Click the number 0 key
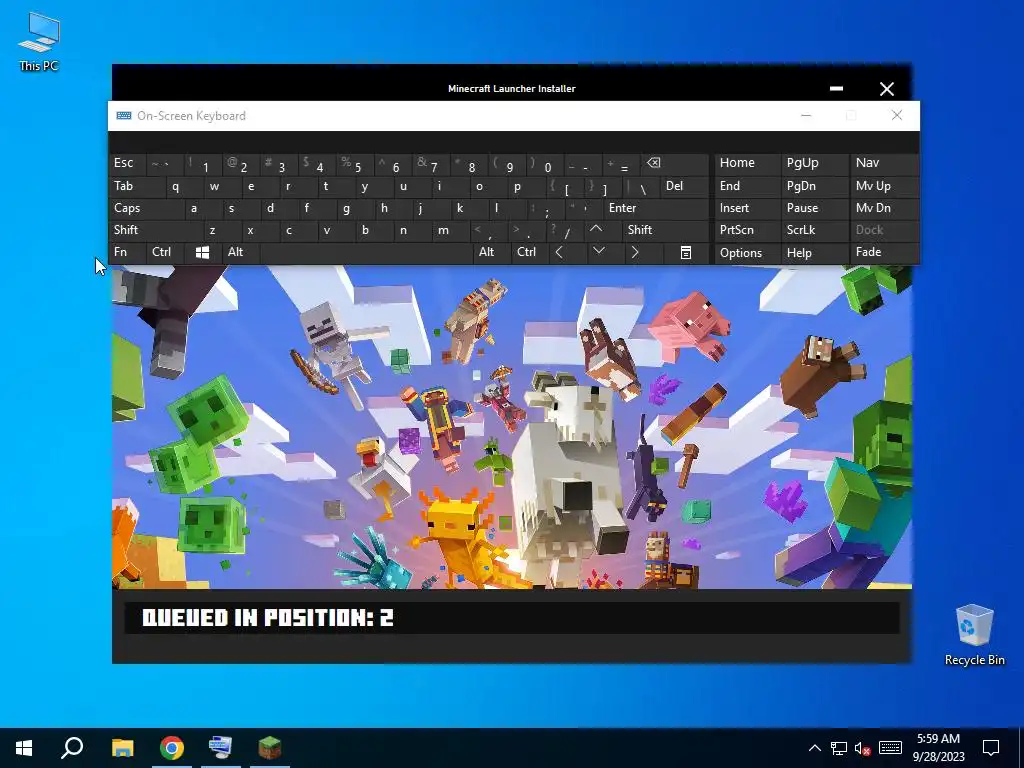 [x=546, y=165]
